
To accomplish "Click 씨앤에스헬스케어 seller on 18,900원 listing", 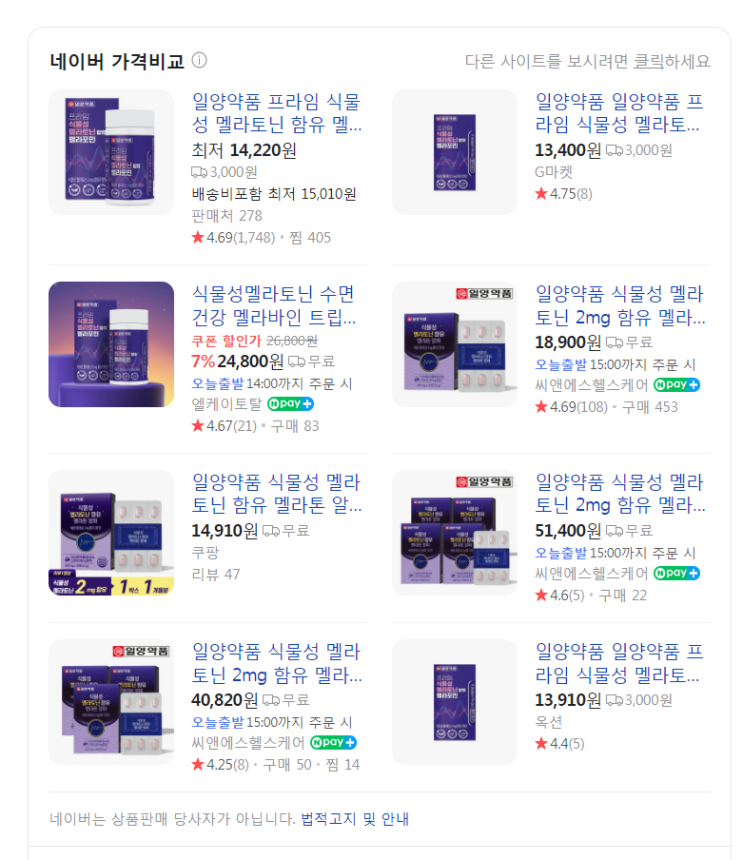I will click(592, 385).
